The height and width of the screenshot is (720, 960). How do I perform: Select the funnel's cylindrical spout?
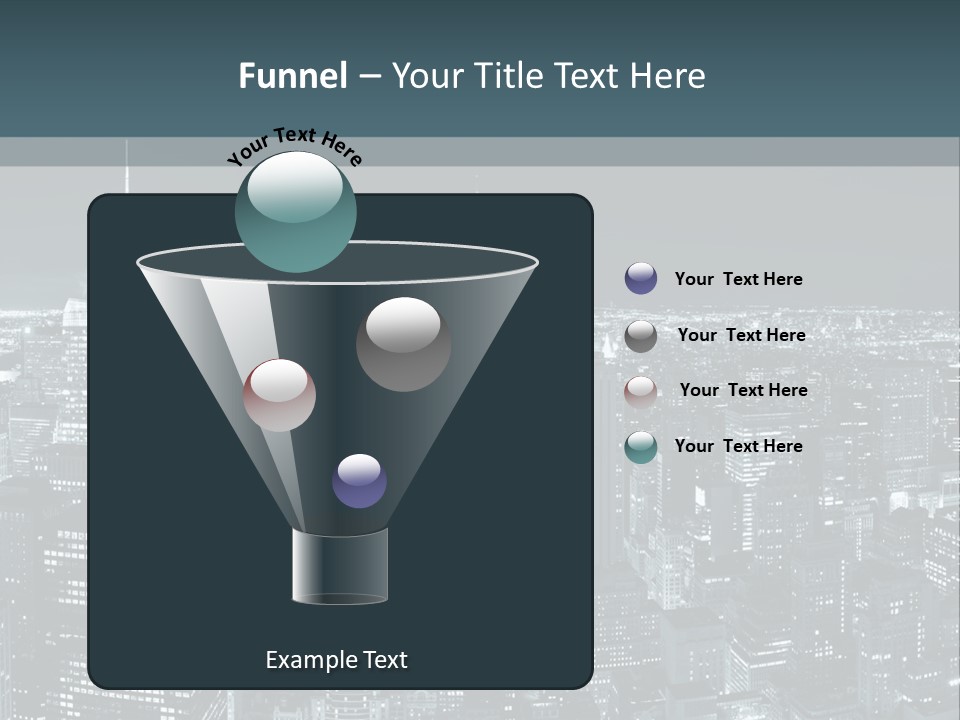click(x=340, y=566)
